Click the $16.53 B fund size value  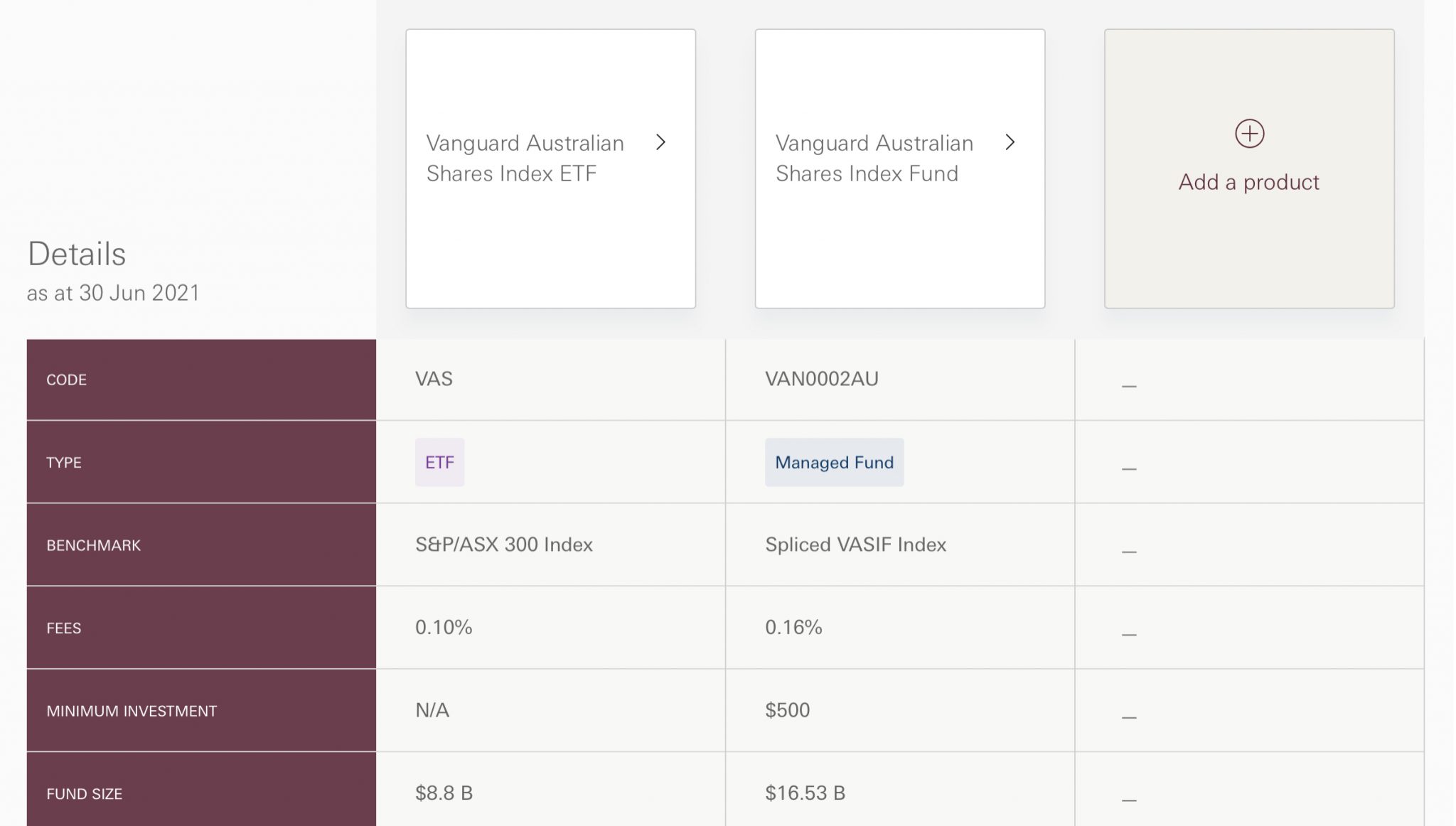[x=805, y=793]
